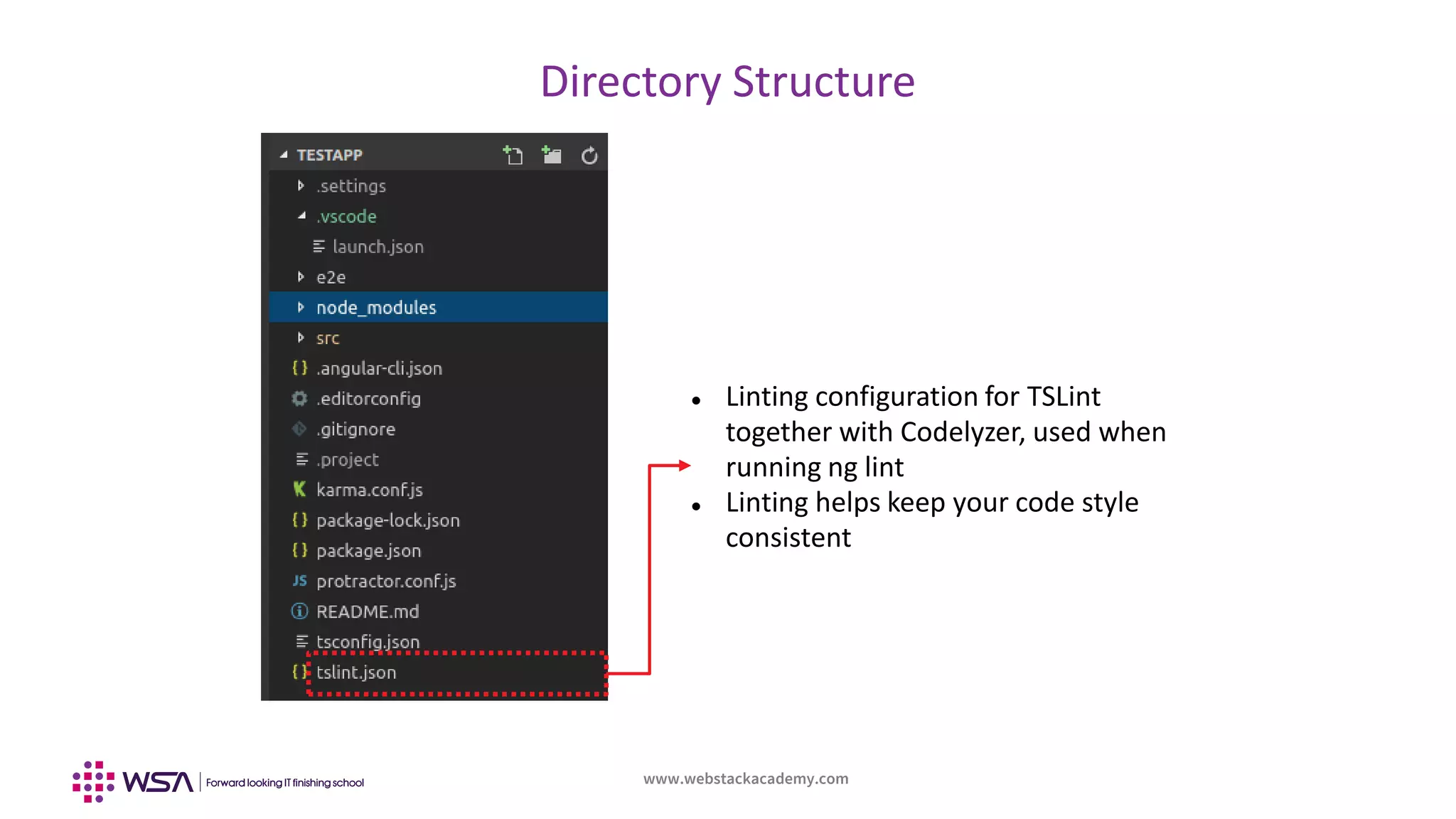
Task: Click the New Folder icon in explorer header
Action: pos(551,155)
